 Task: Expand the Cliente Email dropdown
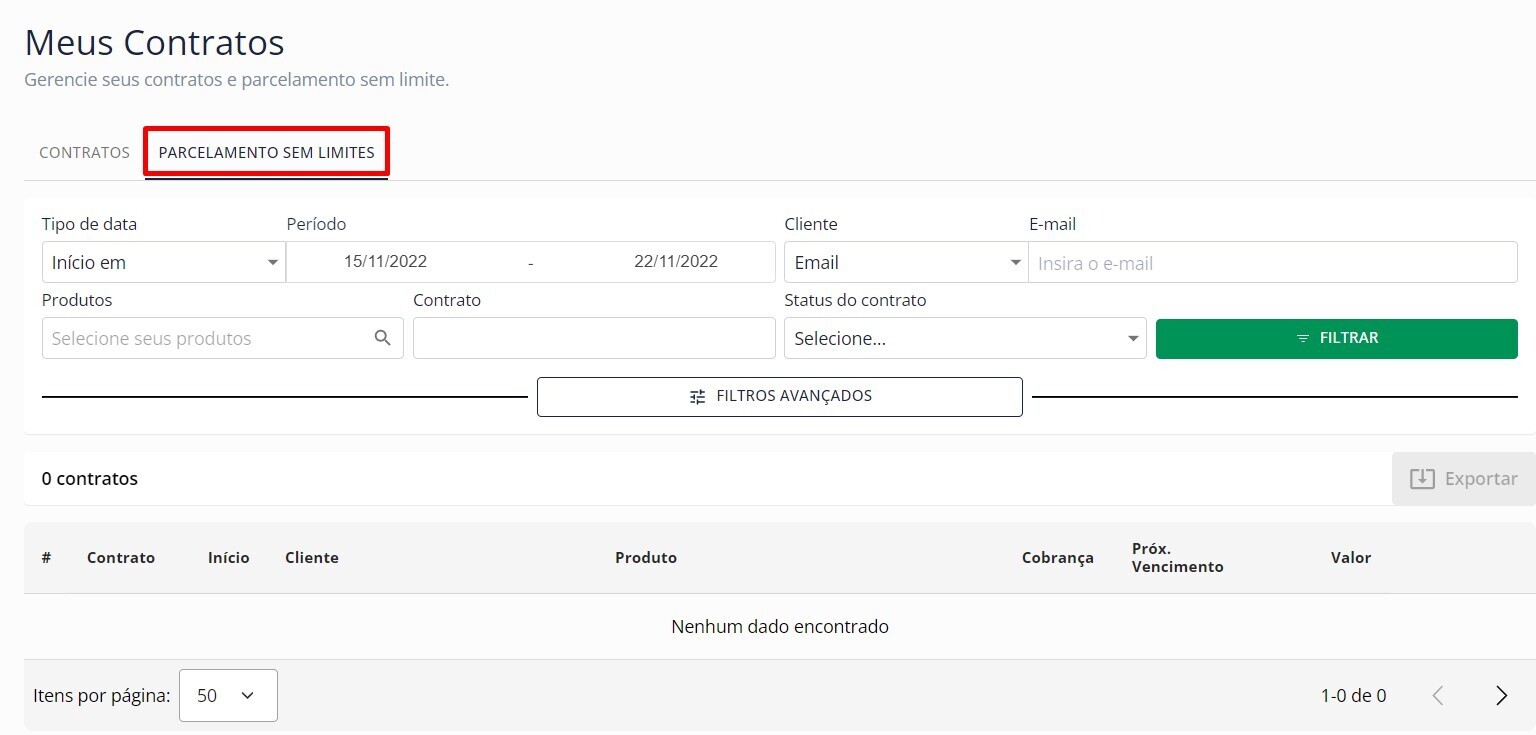(904, 262)
